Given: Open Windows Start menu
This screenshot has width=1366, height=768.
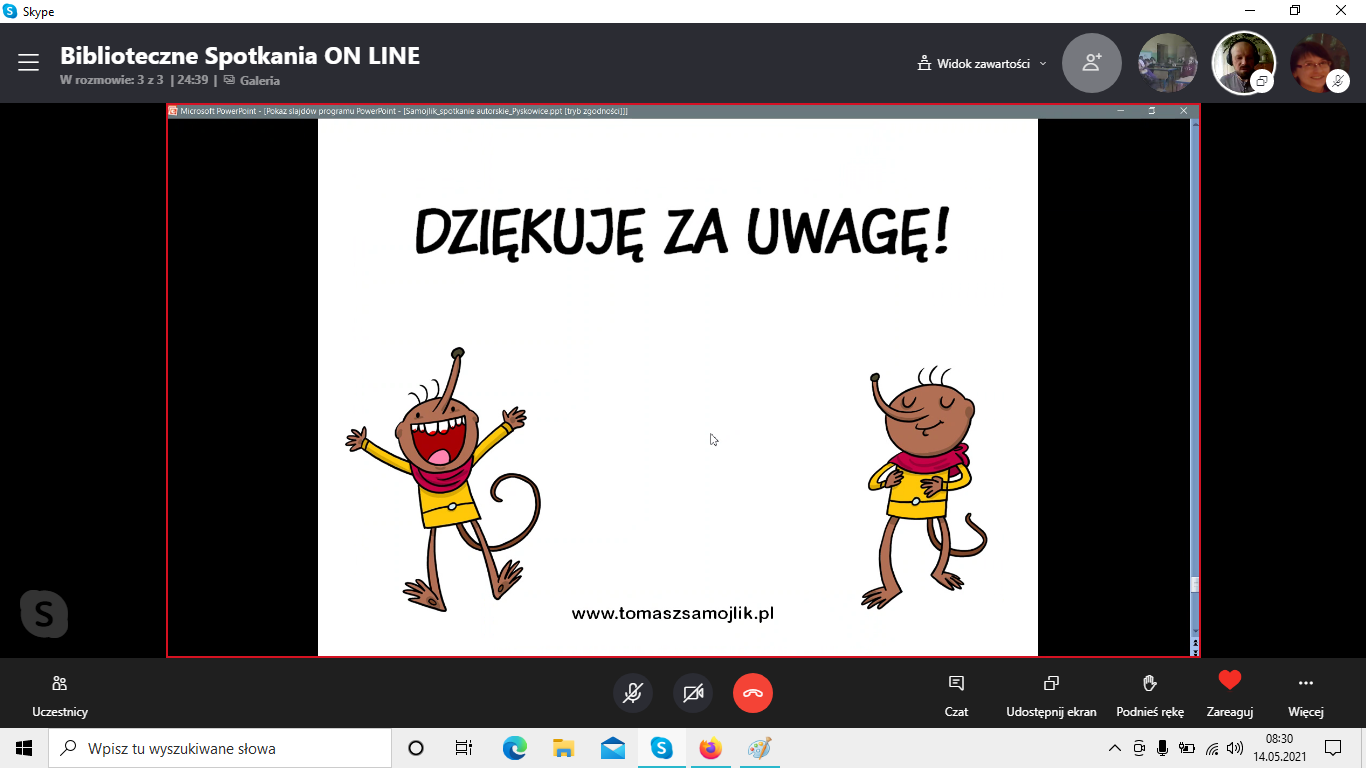Looking at the screenshot, I should 24,748.
